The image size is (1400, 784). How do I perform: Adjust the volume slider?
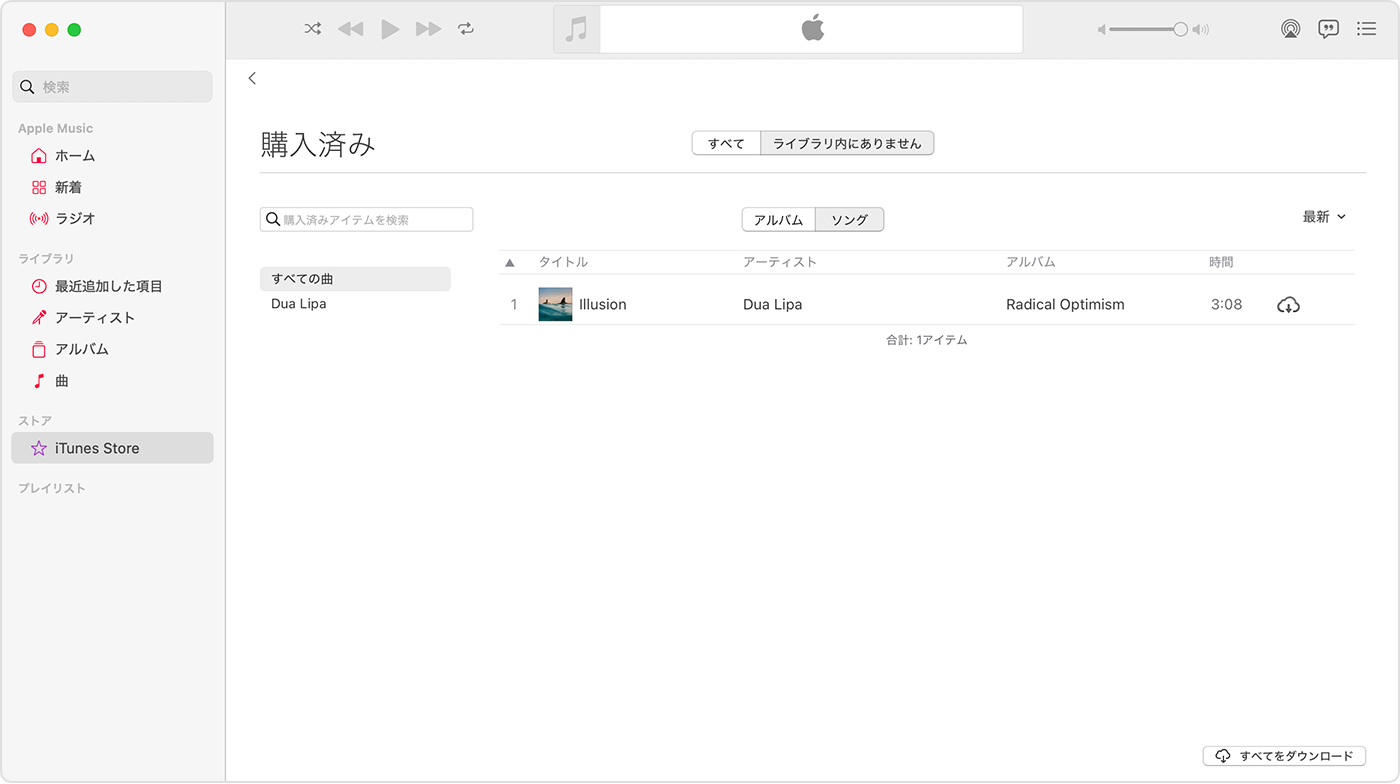coord(1148,30)
